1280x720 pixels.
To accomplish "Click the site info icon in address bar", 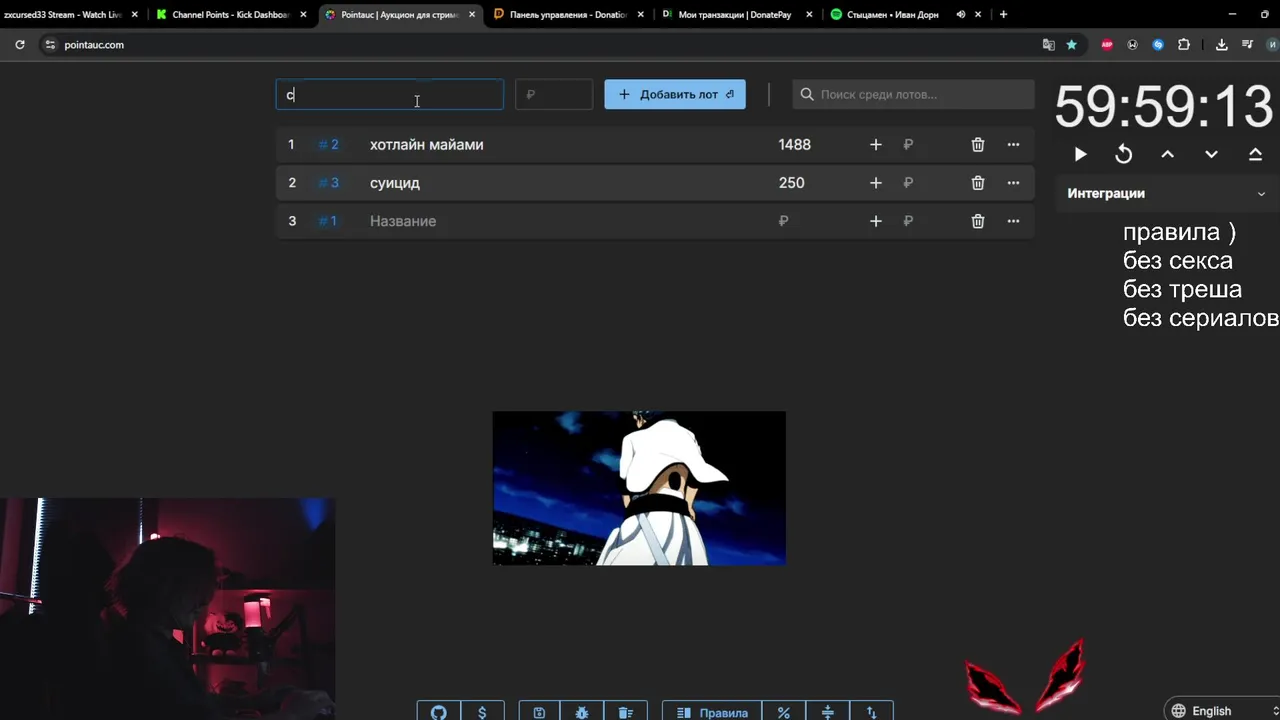I will click(50, 45).
